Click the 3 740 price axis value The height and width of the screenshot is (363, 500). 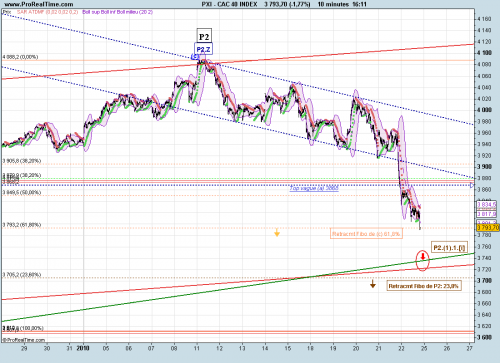pos(484,258)
